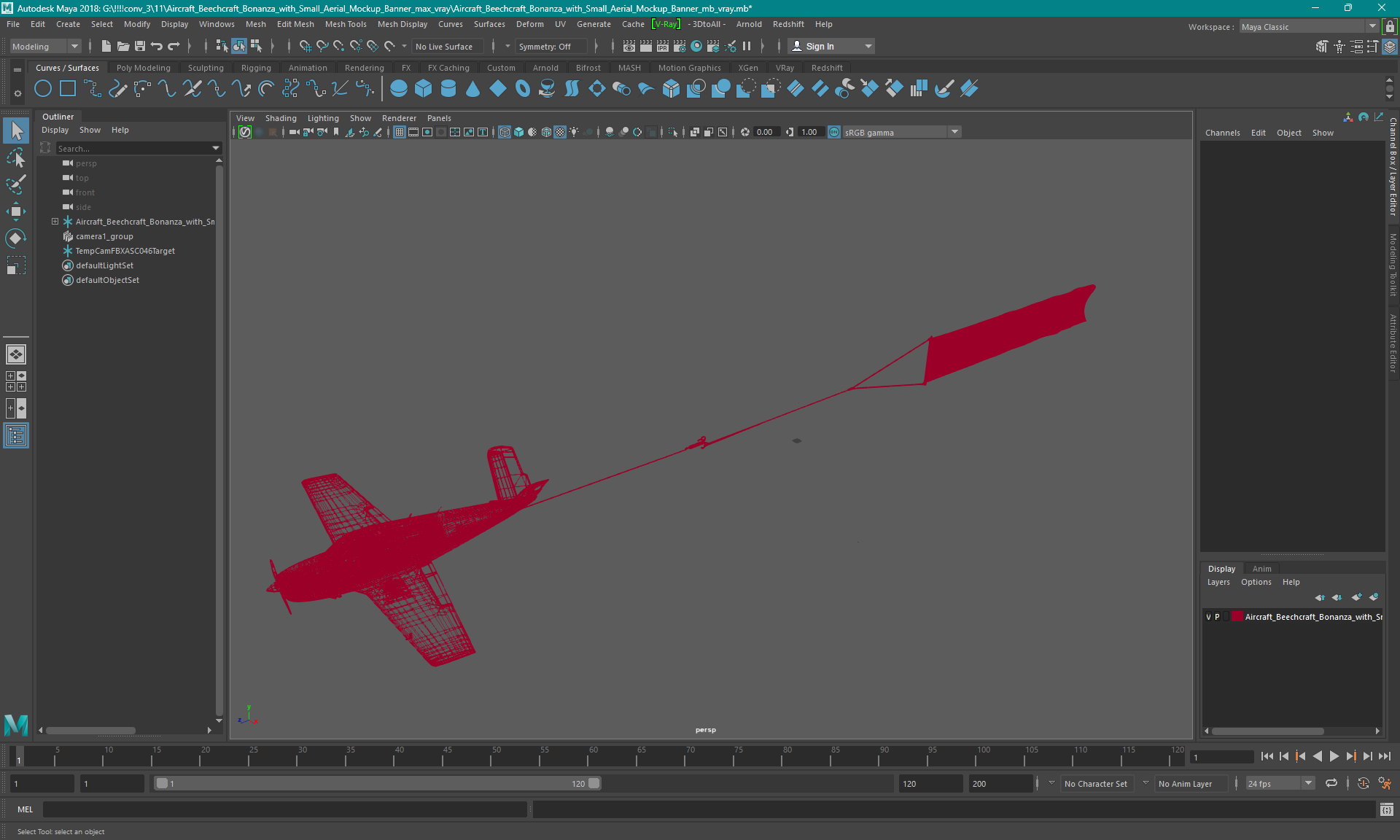
Task: Toggle viewport color management button
Action: [x=834, y=132]
